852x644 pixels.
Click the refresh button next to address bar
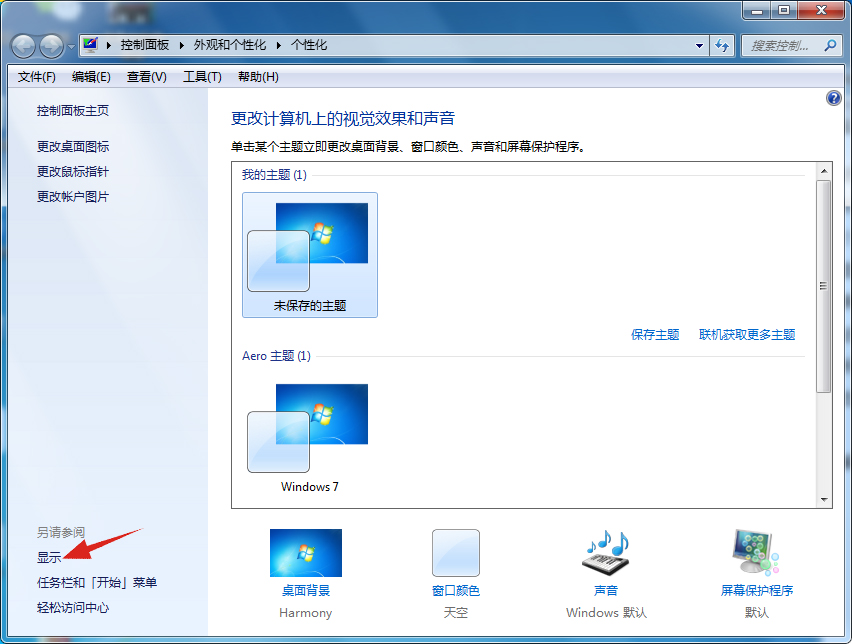click(x=722, y=46)
